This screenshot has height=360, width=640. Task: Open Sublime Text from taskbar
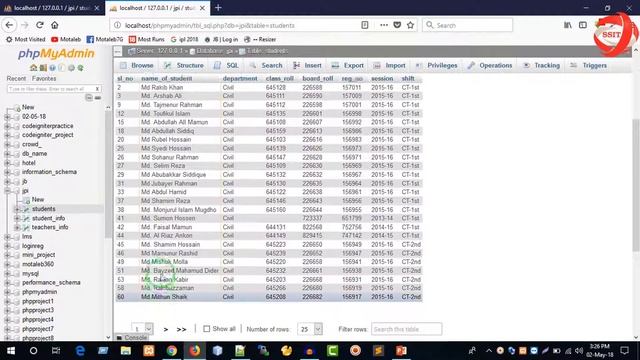point(378,351)
